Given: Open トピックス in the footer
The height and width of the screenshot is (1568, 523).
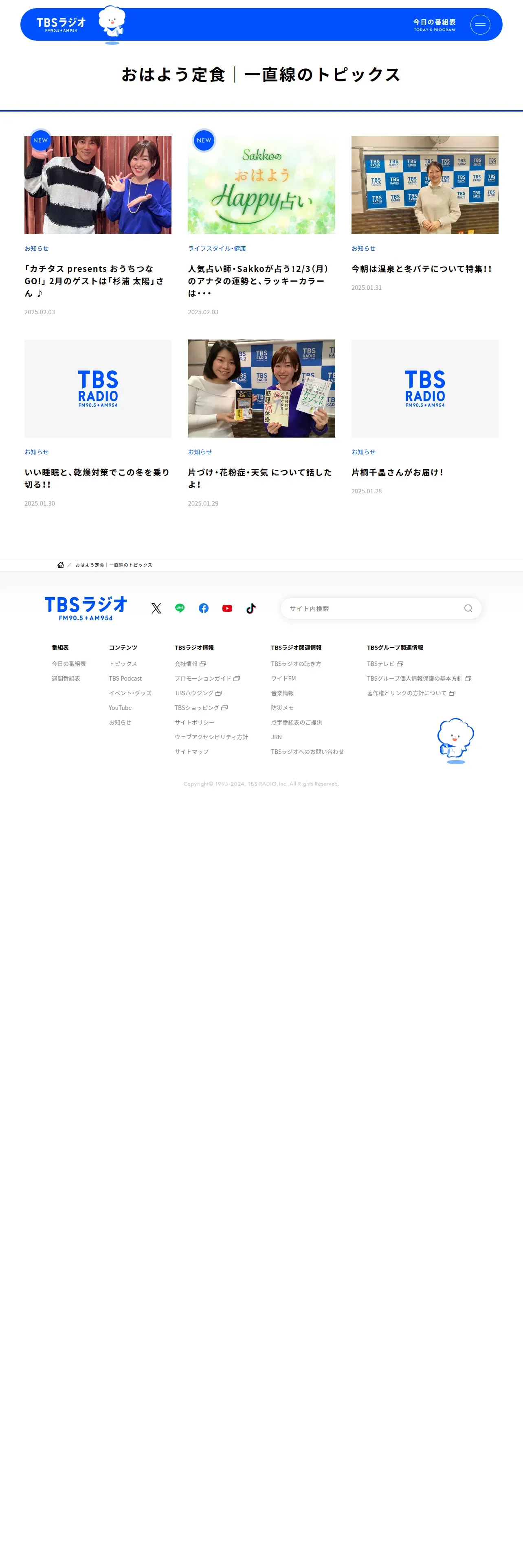Looking at the screenshot, I should click(123, 664).
